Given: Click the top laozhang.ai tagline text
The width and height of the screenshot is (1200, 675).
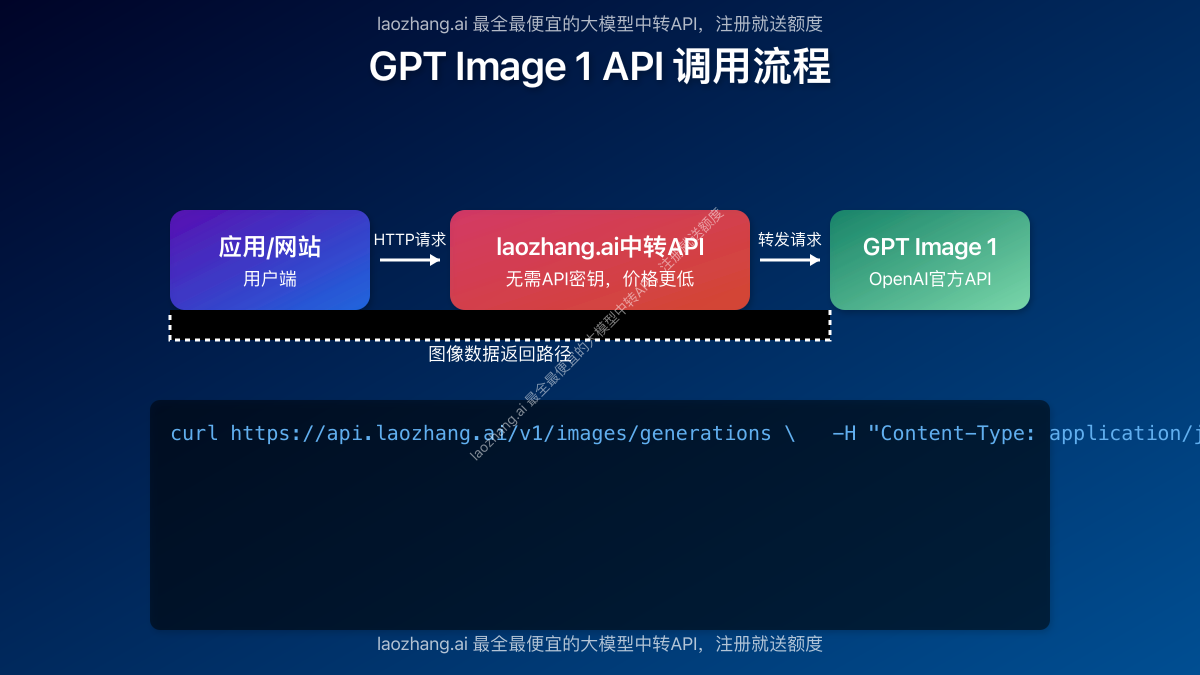Looking at the screenshot, I should point(600,24).
